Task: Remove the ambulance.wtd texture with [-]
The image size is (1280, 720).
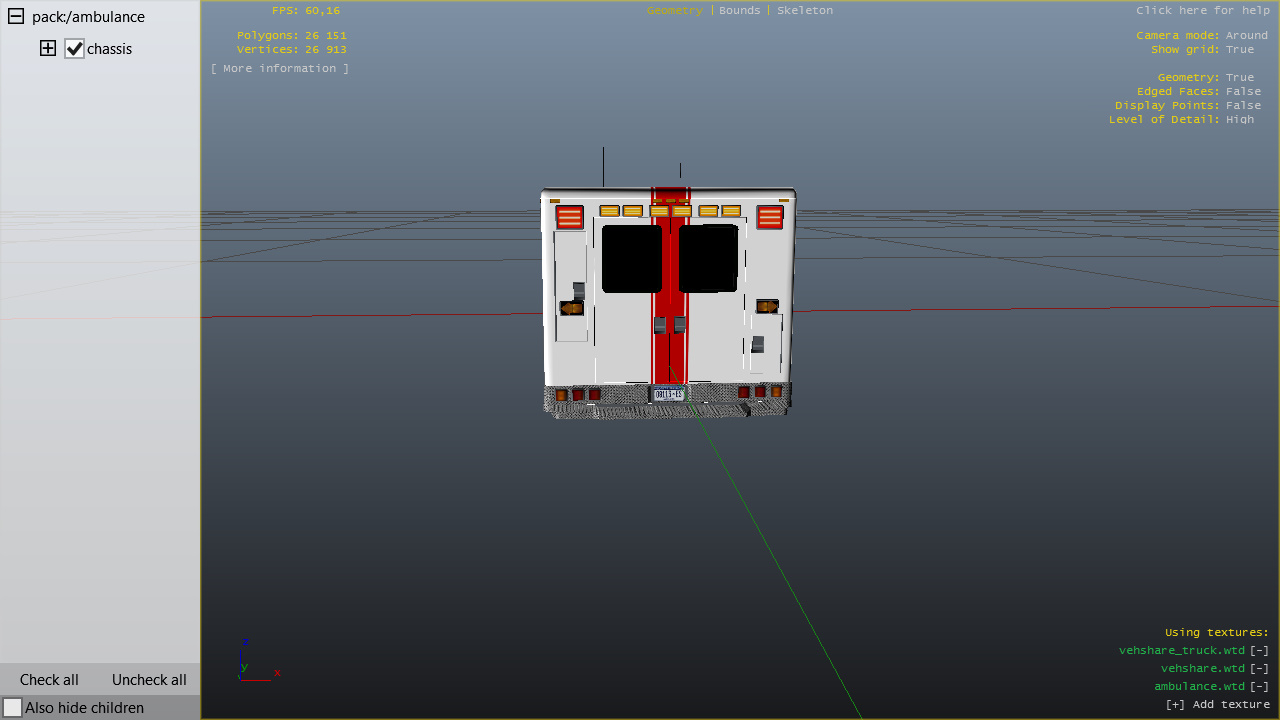Action: (1259, 687)
